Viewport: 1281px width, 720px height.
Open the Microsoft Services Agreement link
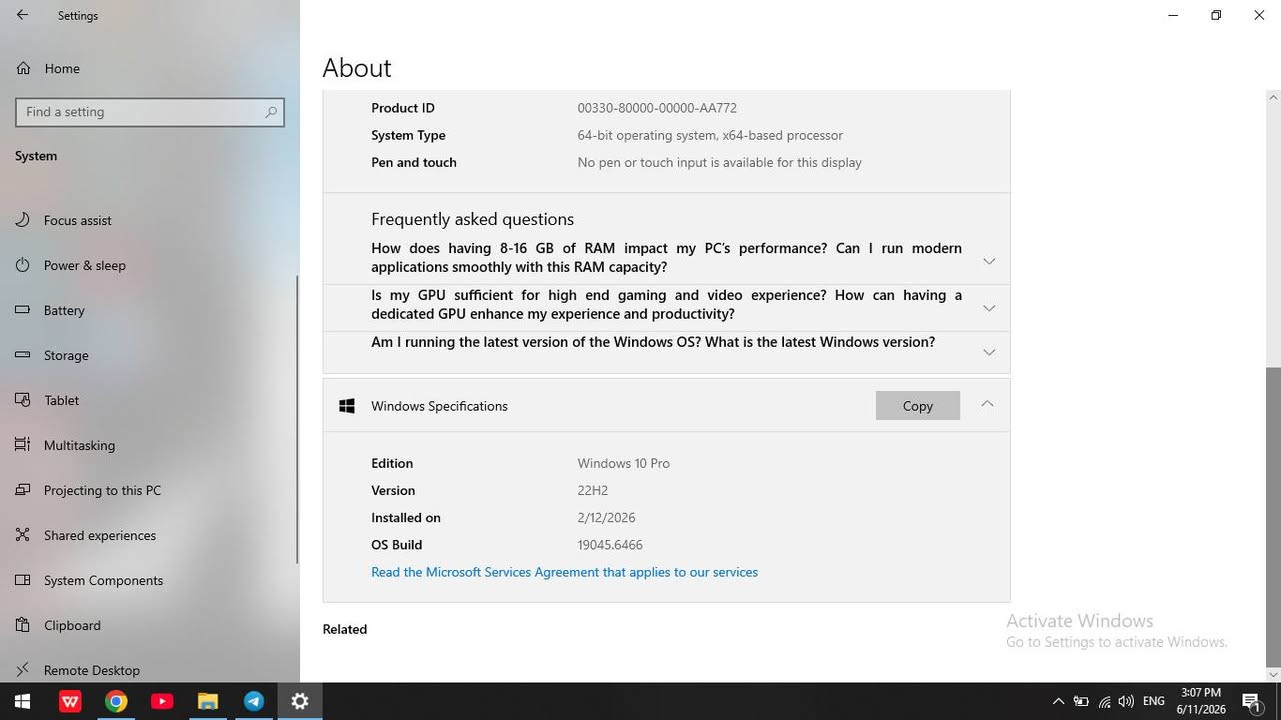[x=564, y=572]
